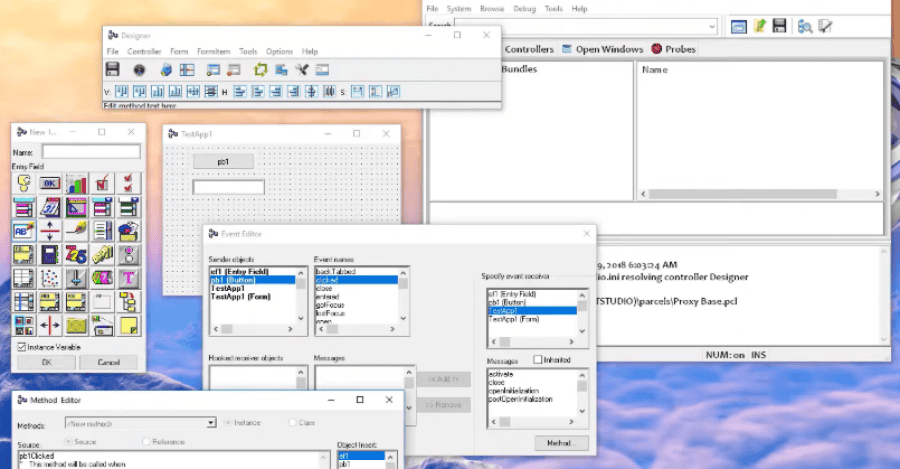Switch to the Probes tab
The width and height of the screenshot is (900, 469).
pyautogui.click(x=673, y=49)
